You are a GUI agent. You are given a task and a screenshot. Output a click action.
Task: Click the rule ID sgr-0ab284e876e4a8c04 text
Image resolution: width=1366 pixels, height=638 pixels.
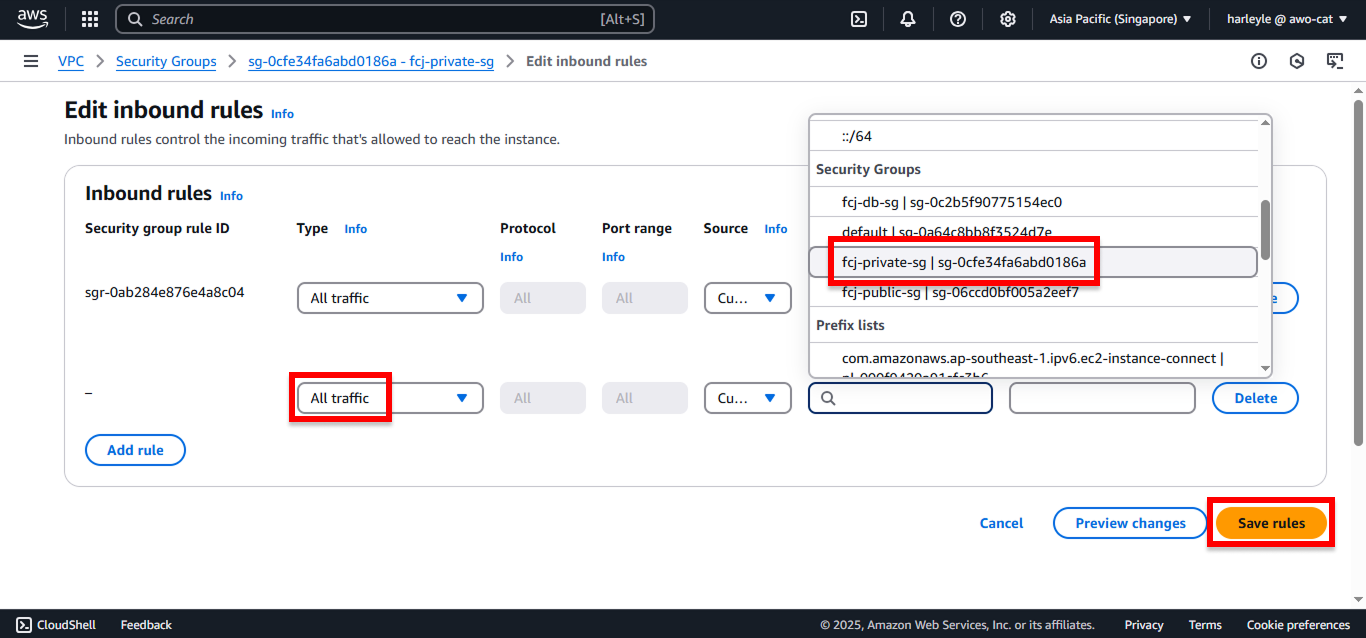[x=165, y=293]
